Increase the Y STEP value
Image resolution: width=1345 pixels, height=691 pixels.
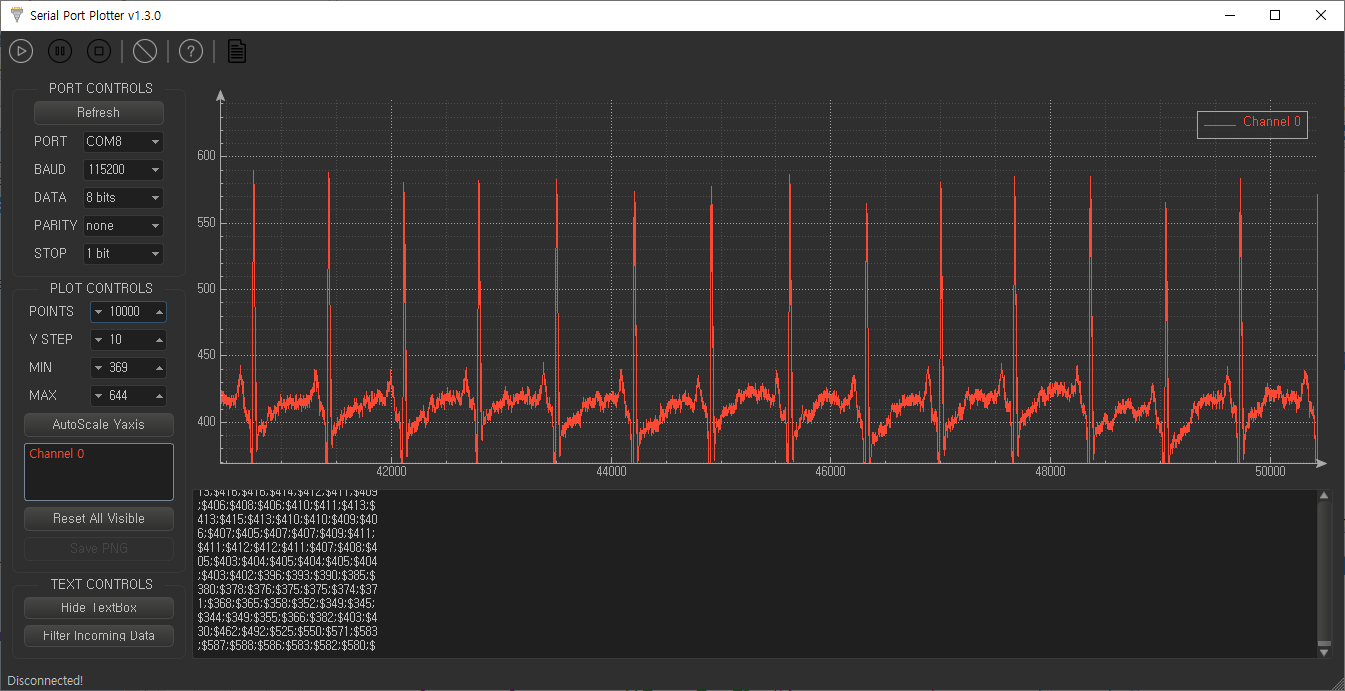pyautogui.click(x=159, y=340)
